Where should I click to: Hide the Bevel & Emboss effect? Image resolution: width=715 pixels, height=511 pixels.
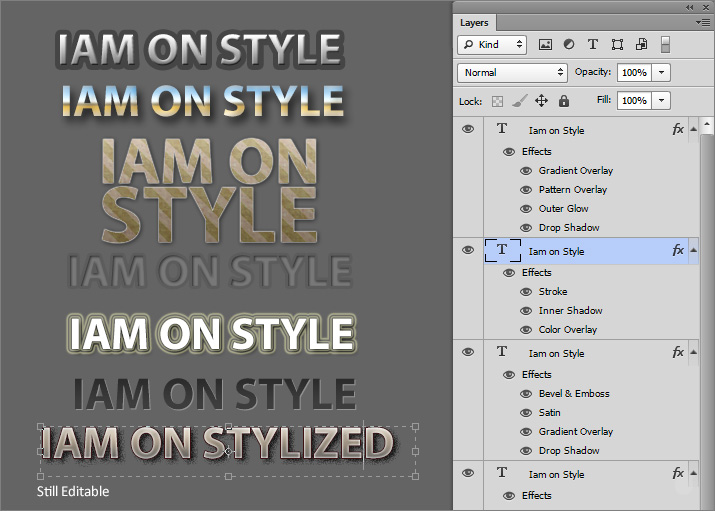point(526,394)
